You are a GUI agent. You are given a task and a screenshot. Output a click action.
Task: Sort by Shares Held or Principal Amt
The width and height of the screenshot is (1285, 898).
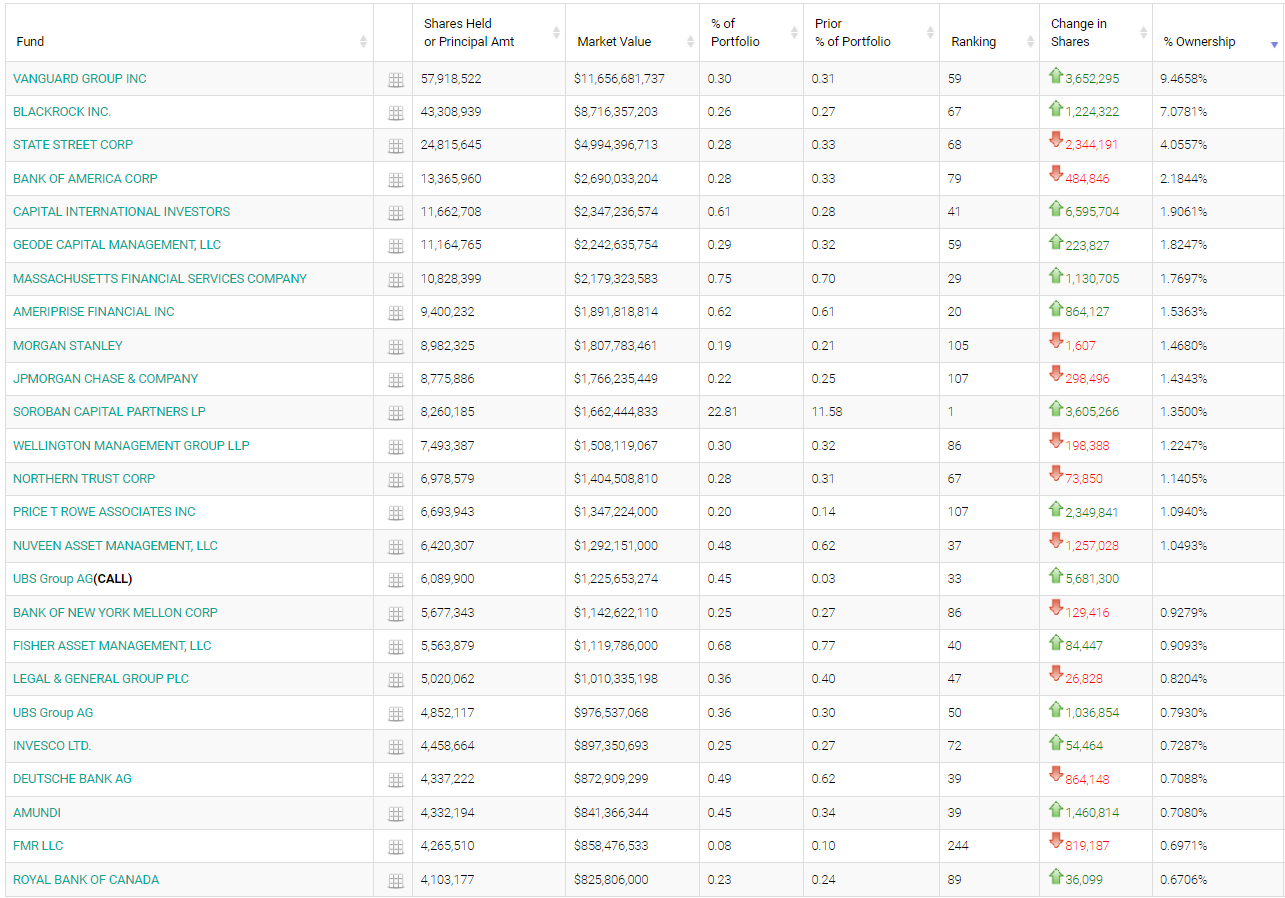[557, 33]
